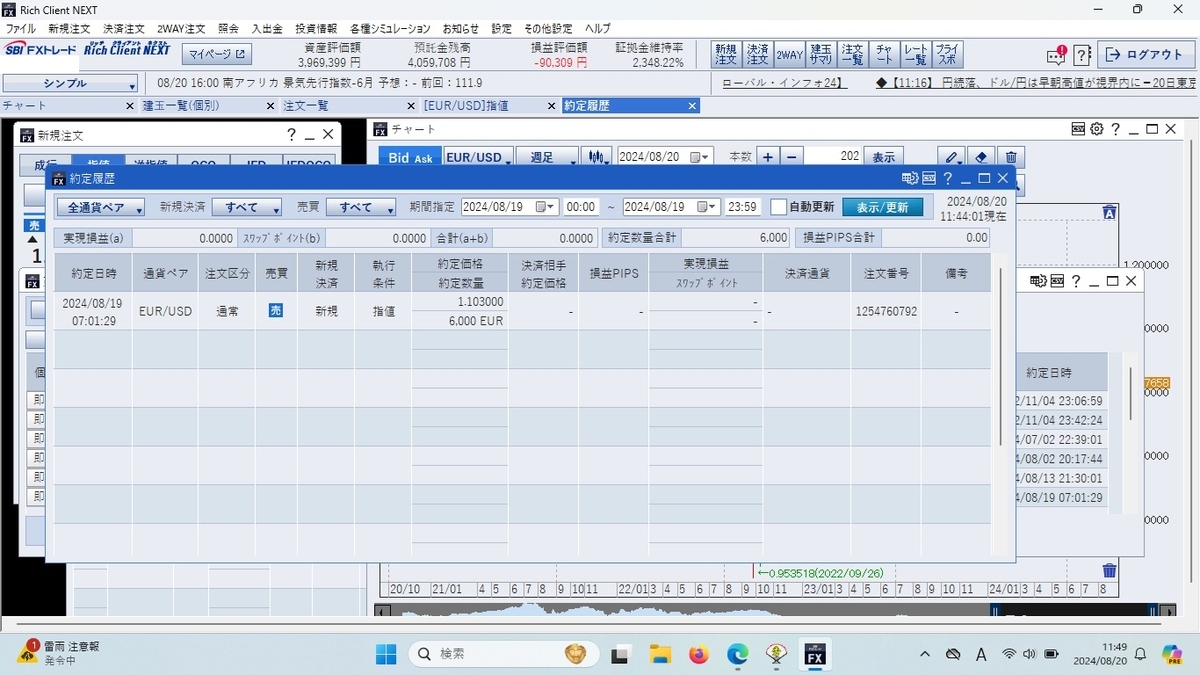Open the ファイル menu
The height and width of the screenshot is (675, 1200).
pyautogui.click(x=21, y=28)
